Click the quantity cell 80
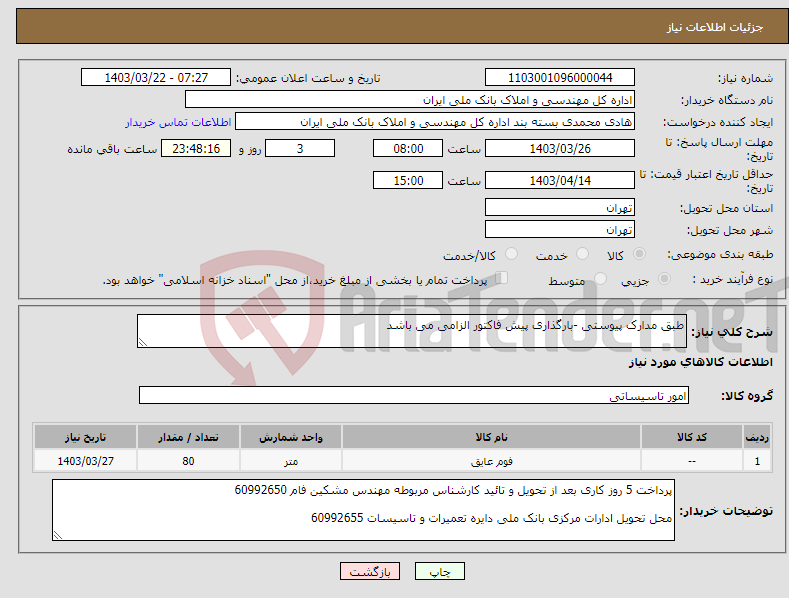The width and height of the screenshot is (789, 598). (x=188, y=461)
